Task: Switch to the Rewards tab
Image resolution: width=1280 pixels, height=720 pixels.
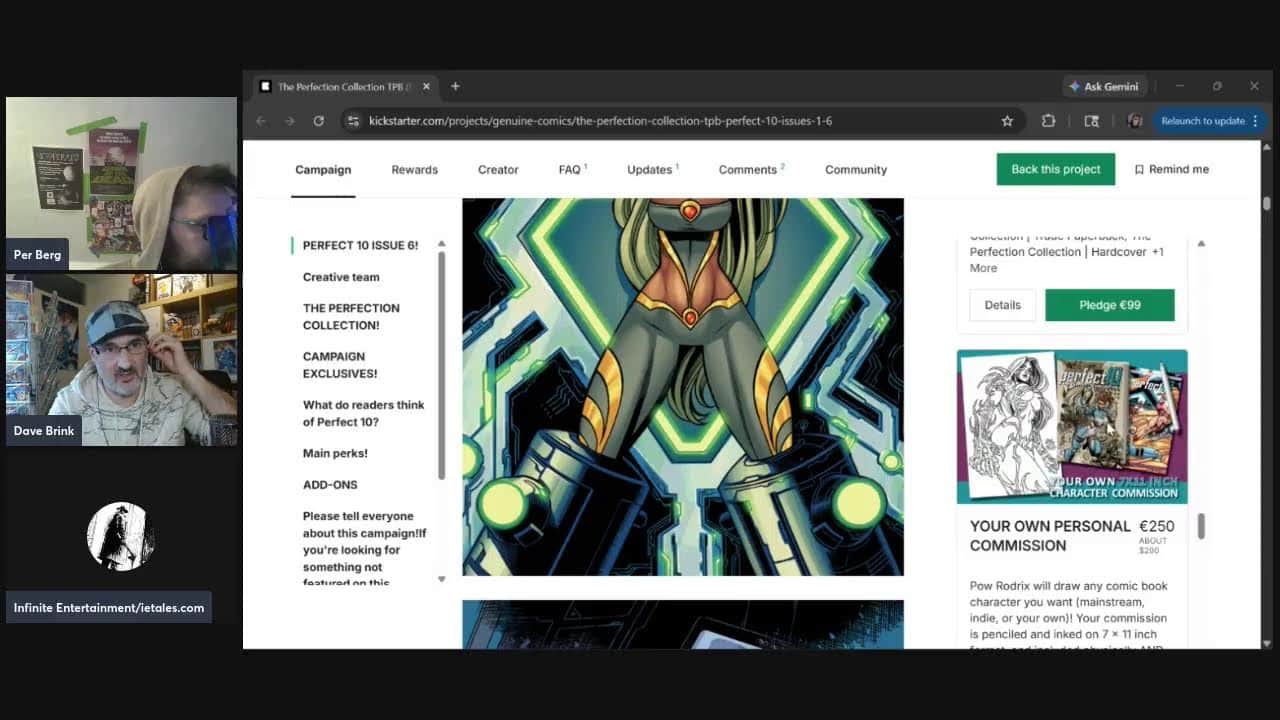Action: 414,170
